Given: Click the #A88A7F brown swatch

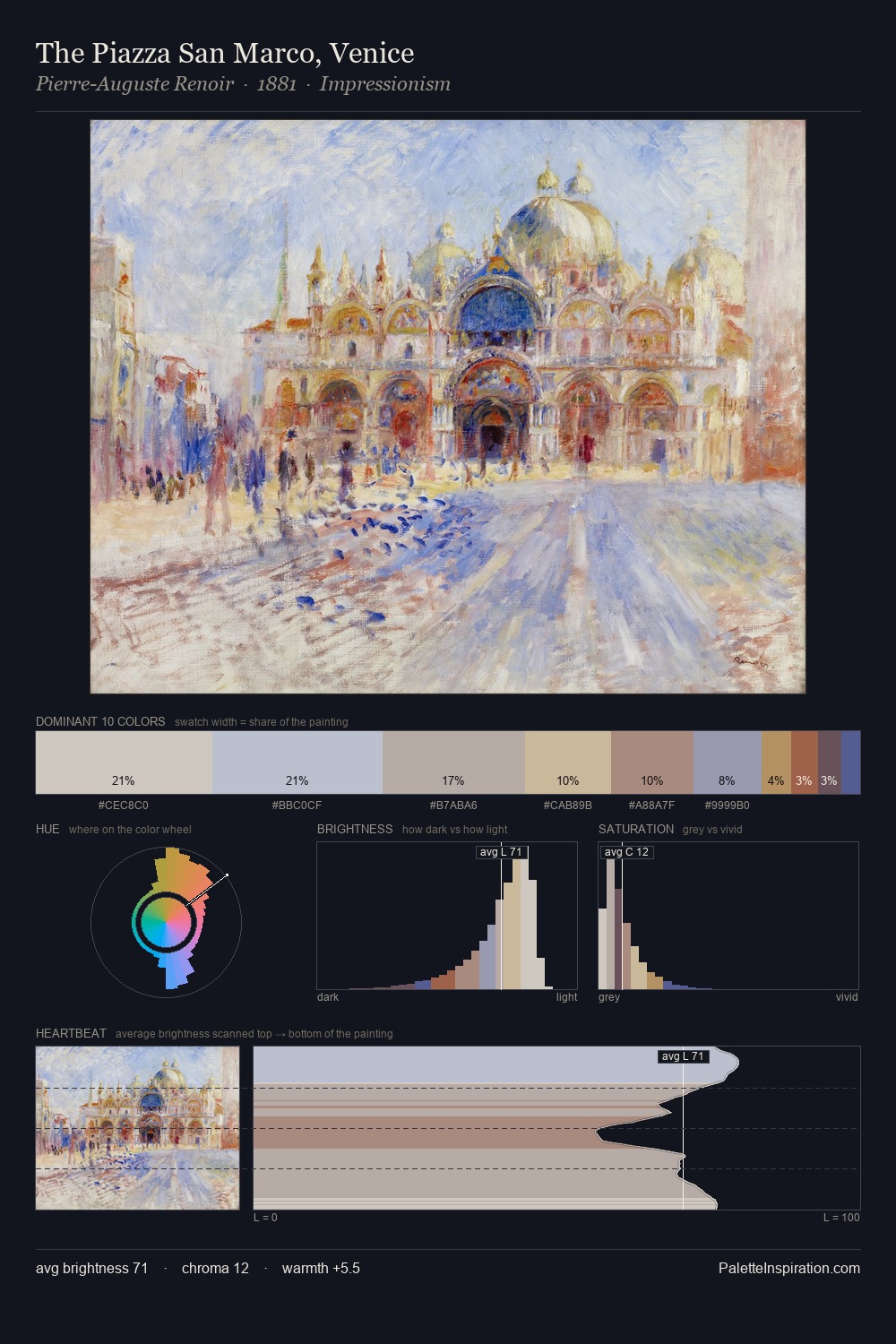Looking at the screenshot, I should (x=652, y=762).
